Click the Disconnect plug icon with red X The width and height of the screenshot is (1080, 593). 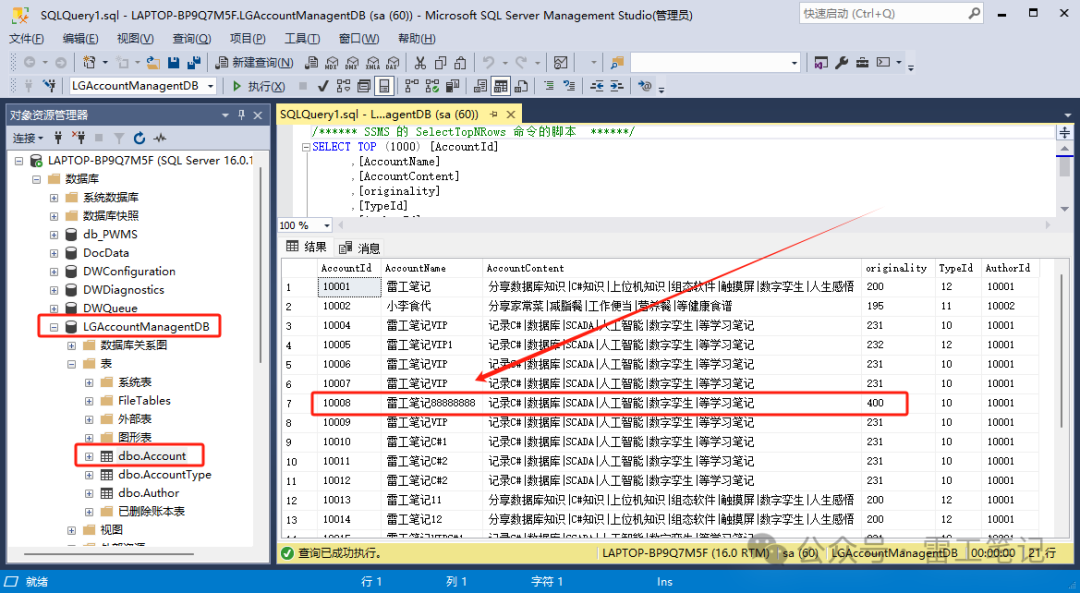(79, 138)
